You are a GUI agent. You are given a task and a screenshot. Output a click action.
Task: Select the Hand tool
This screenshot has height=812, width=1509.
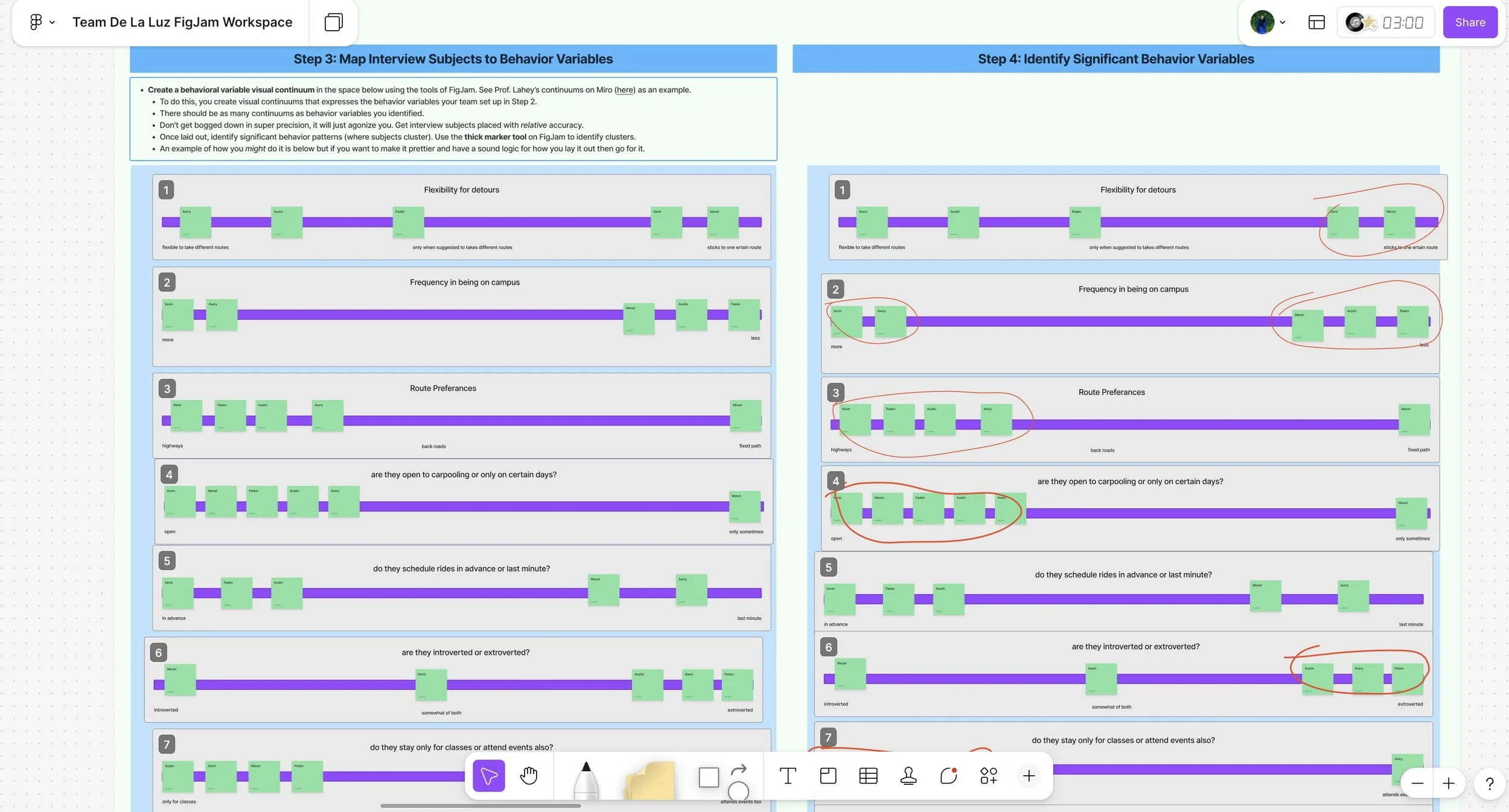click(529, 776)
